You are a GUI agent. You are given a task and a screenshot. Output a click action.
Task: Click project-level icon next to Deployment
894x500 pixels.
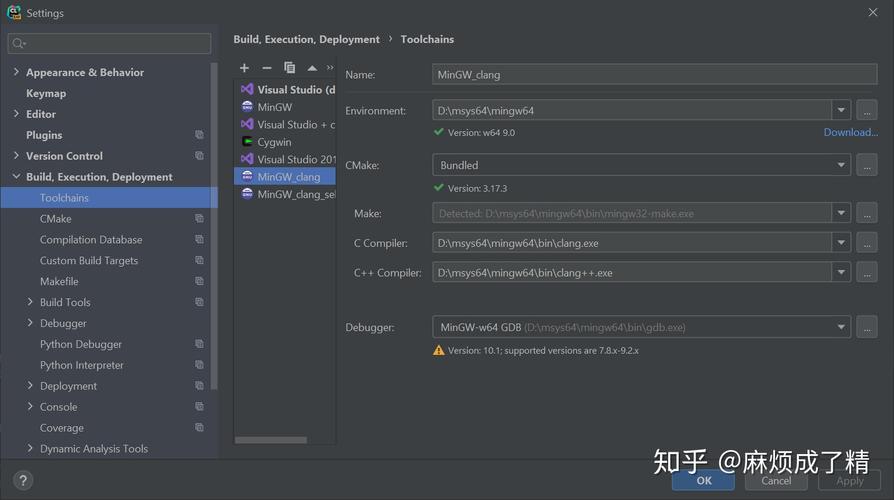[199, 386]
